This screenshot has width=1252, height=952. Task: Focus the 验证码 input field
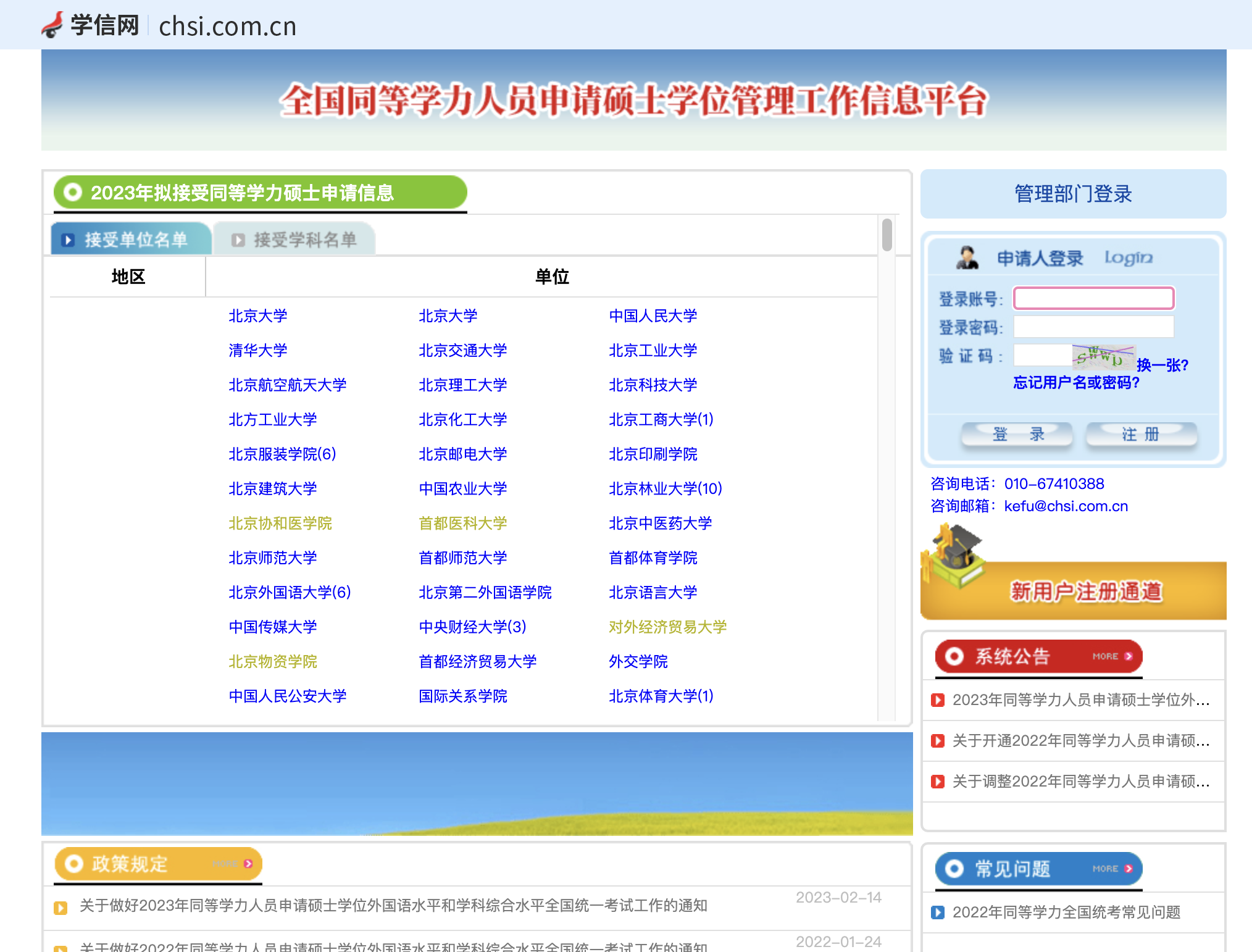[1043, 356]
